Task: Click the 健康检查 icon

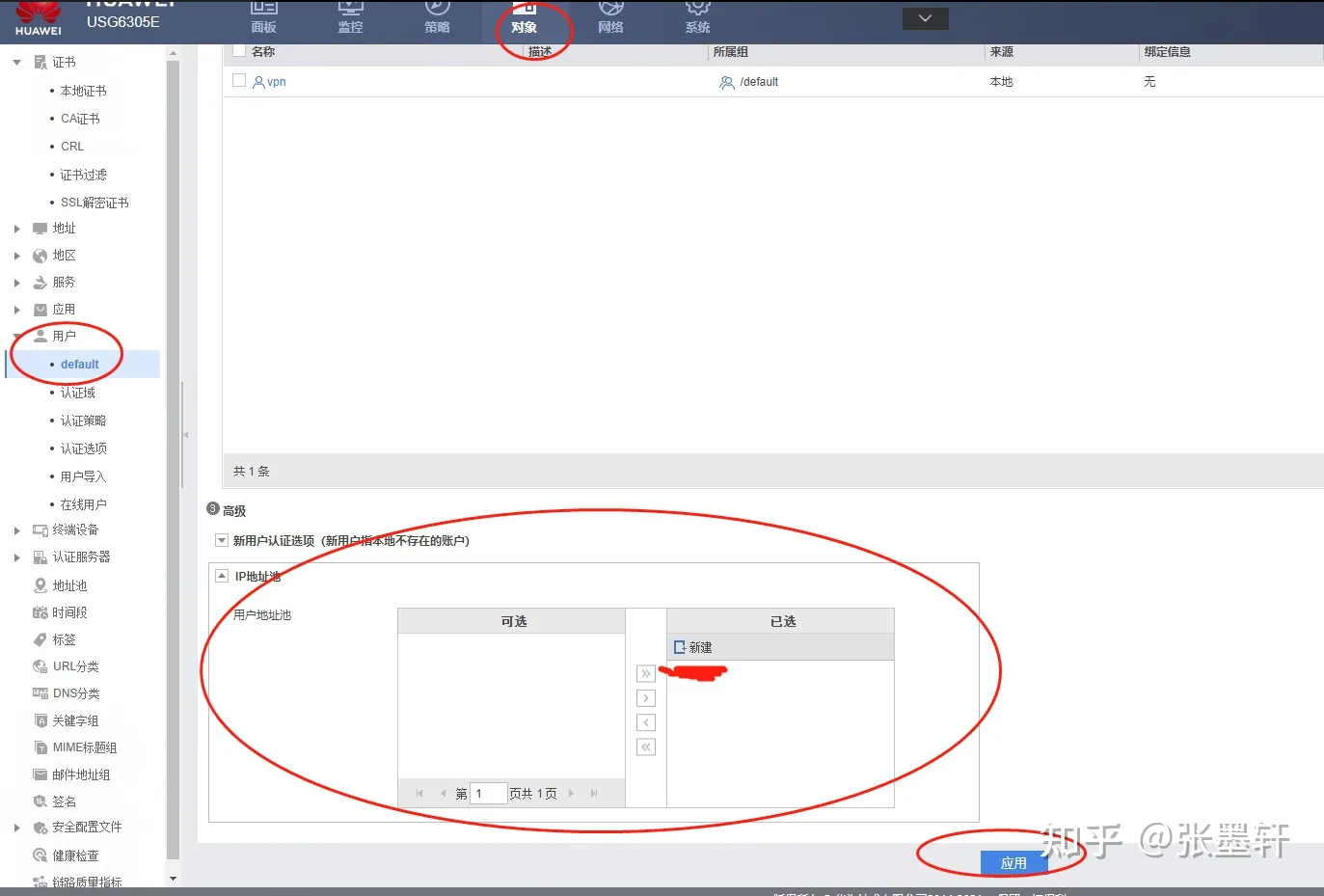Action: (41, 855)
